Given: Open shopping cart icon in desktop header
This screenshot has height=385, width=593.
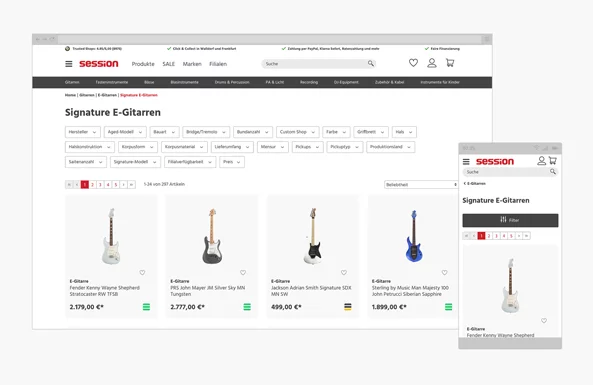Looking at the screenshot, I should [450, 63].
